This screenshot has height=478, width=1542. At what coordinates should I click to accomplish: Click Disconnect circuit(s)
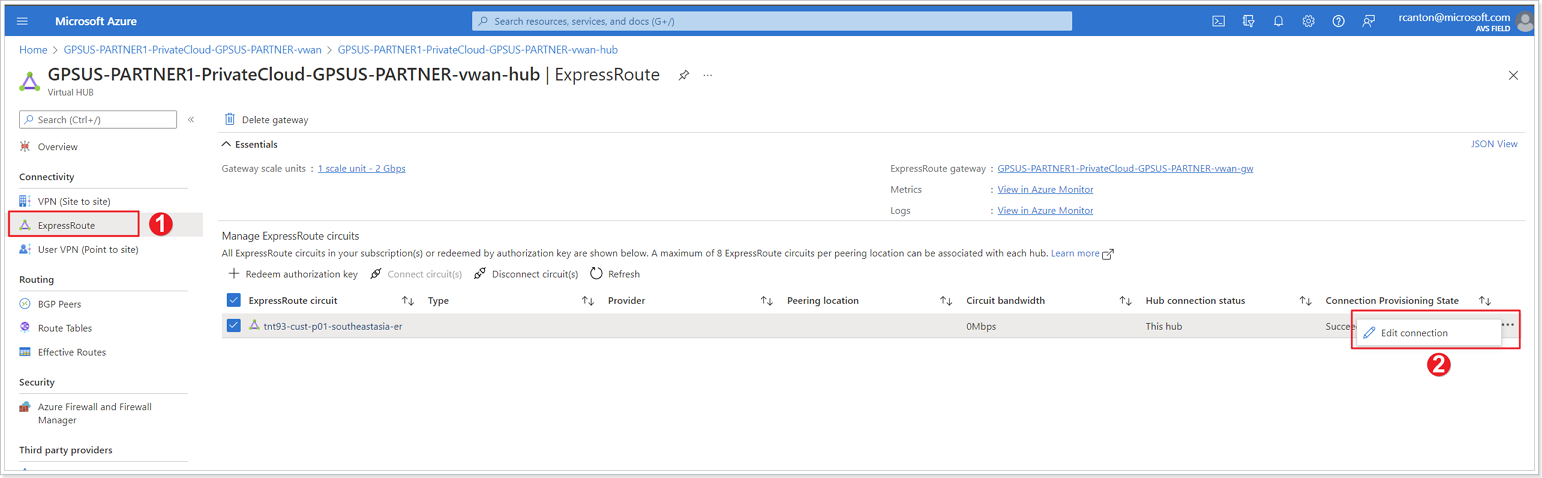pyautogui.click(x=526, y=274)
